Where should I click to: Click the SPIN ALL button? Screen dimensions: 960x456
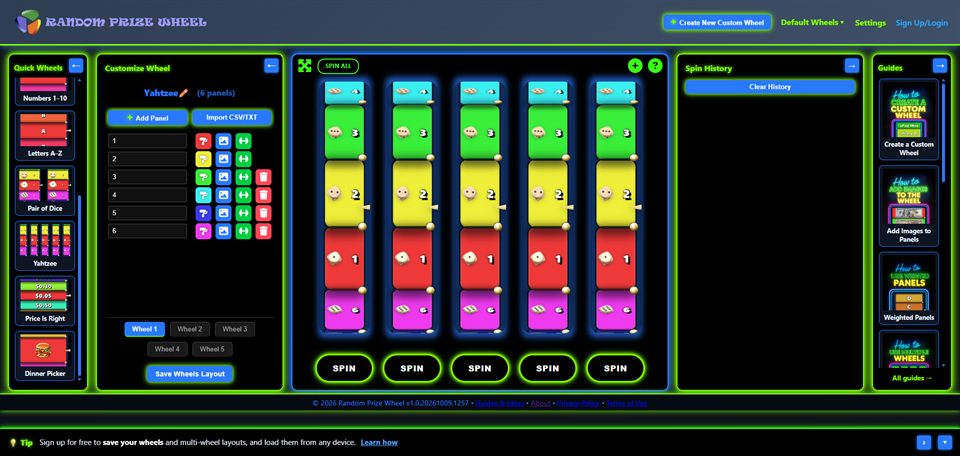338,66
